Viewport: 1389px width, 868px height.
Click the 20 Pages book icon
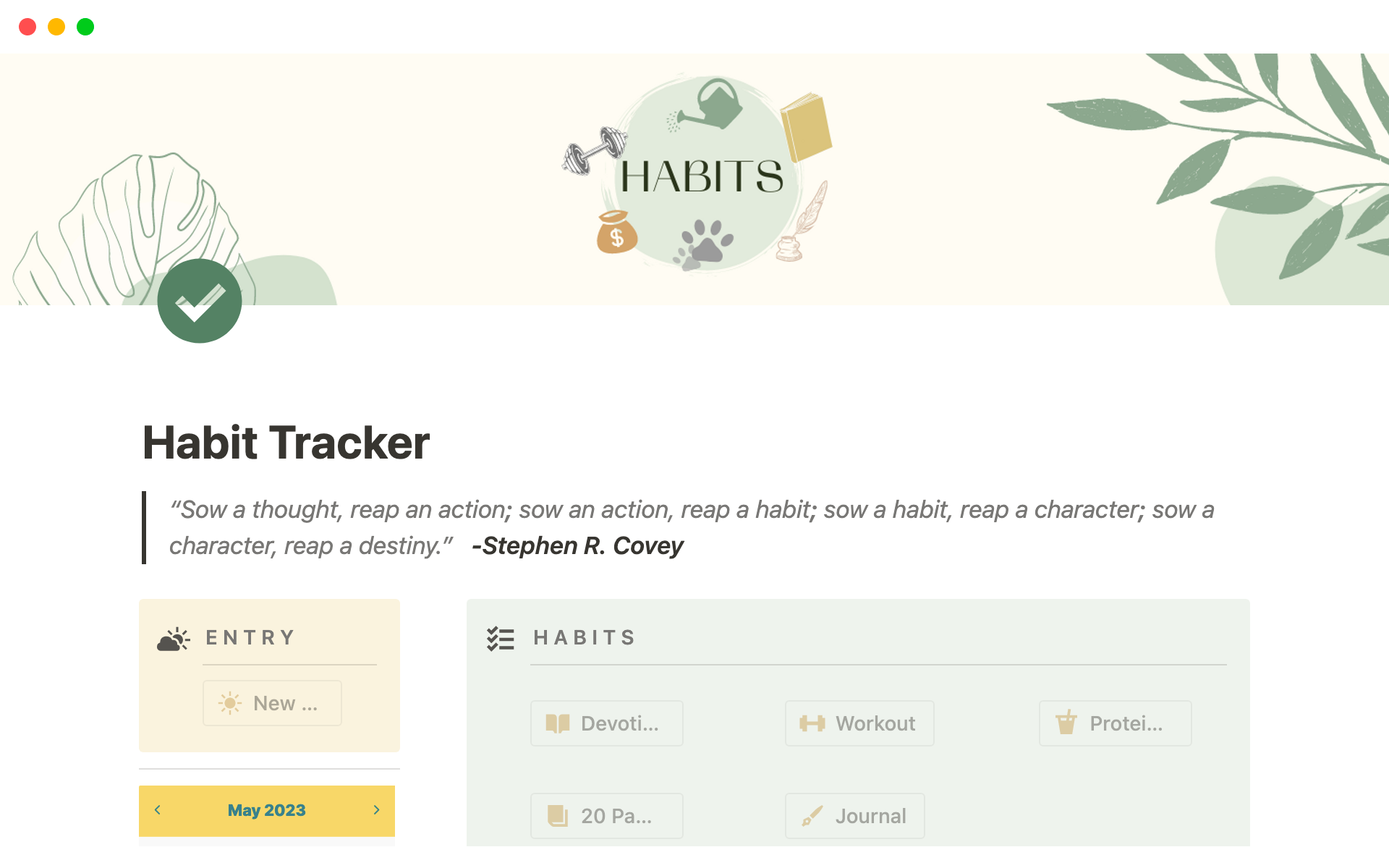point(556,816)
